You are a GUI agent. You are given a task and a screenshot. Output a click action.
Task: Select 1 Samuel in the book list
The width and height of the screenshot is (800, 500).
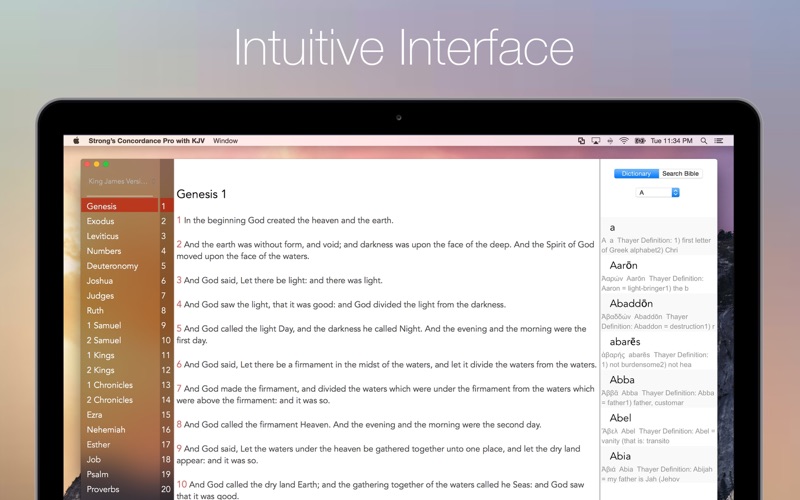point(120,325)
